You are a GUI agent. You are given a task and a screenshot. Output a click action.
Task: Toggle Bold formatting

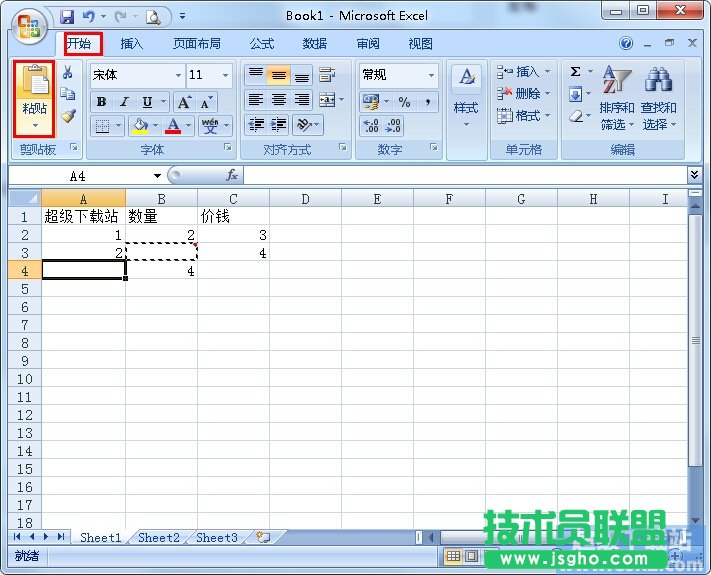[101, 102]
